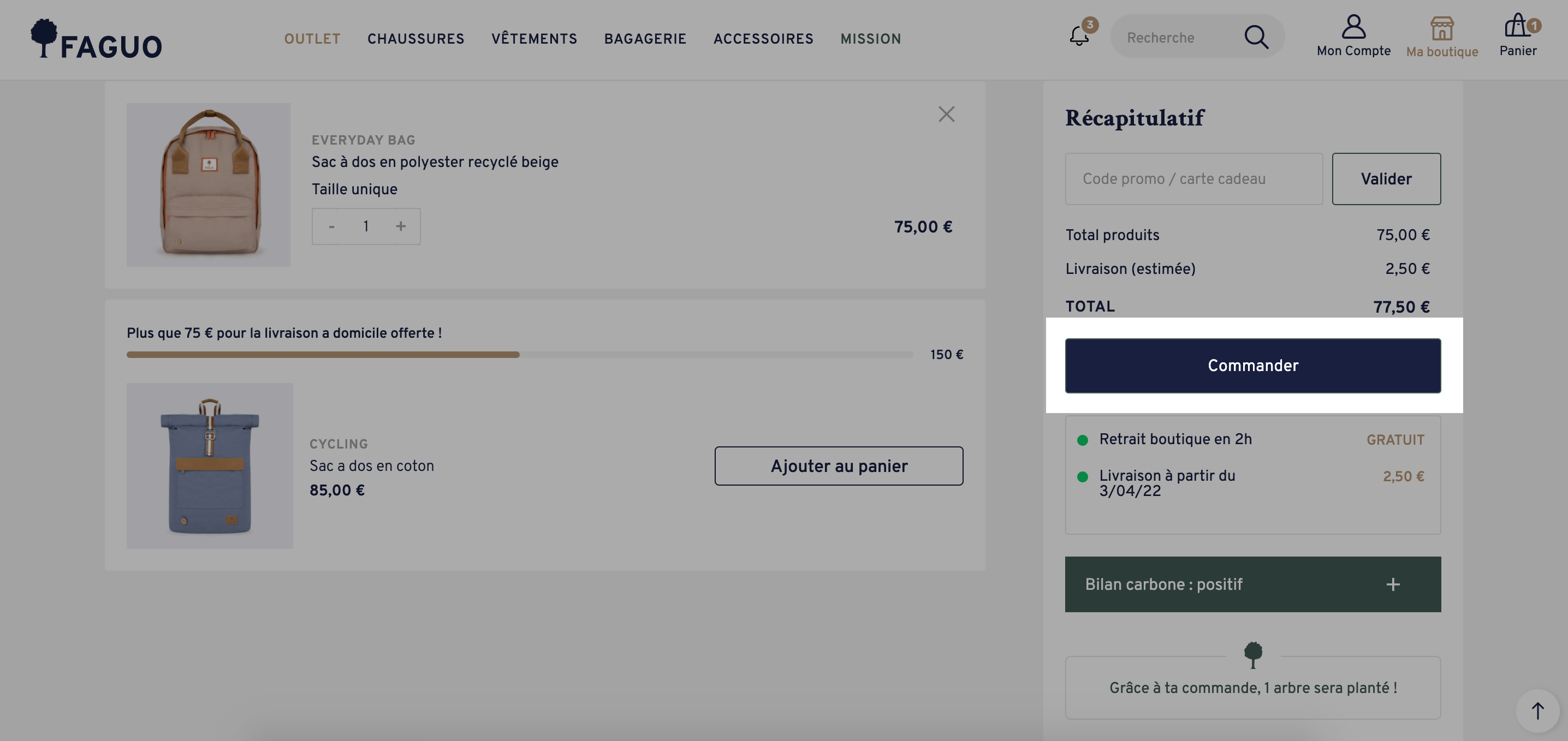This screenshot has height=741, width=1568.
Task: Click the free delivery progress bar
Action: (520, 355)
